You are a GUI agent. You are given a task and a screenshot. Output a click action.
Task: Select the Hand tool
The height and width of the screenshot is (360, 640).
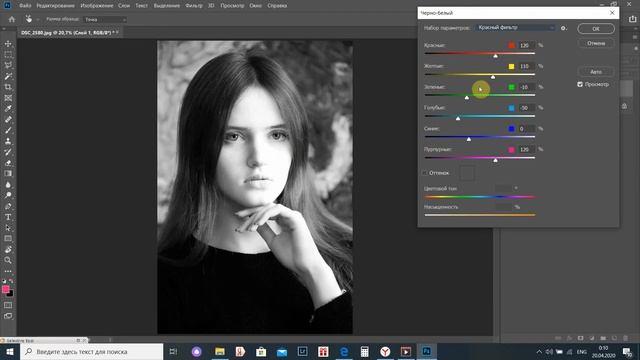[x=8, y=249]
